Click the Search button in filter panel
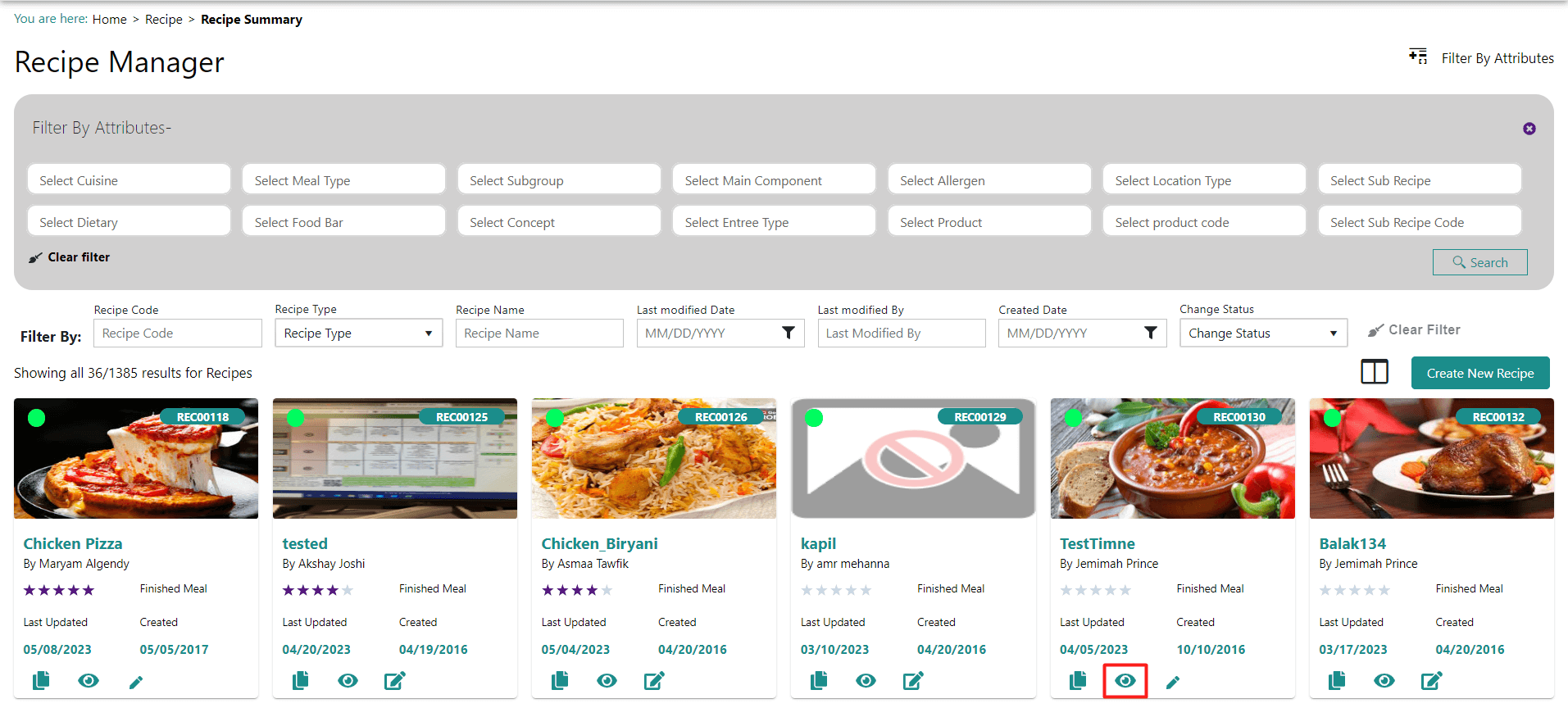The image size is (1568, 708). [1479, 262]
